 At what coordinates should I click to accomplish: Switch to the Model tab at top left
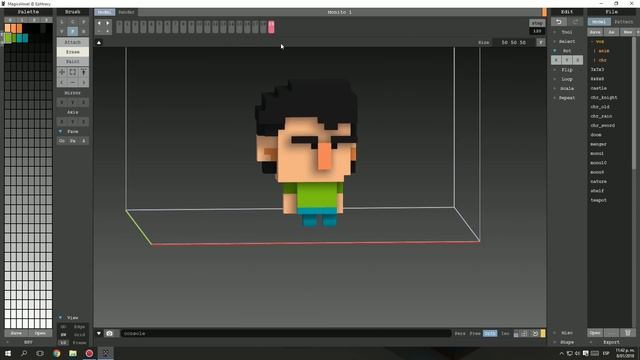pos(104,12)
